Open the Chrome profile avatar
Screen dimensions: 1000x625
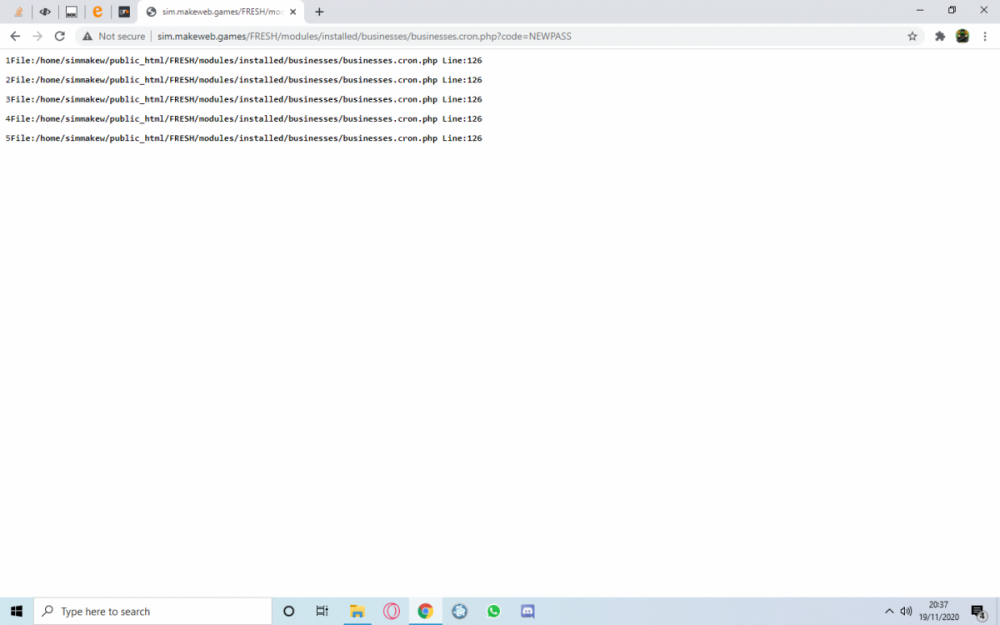pos(962,36)
